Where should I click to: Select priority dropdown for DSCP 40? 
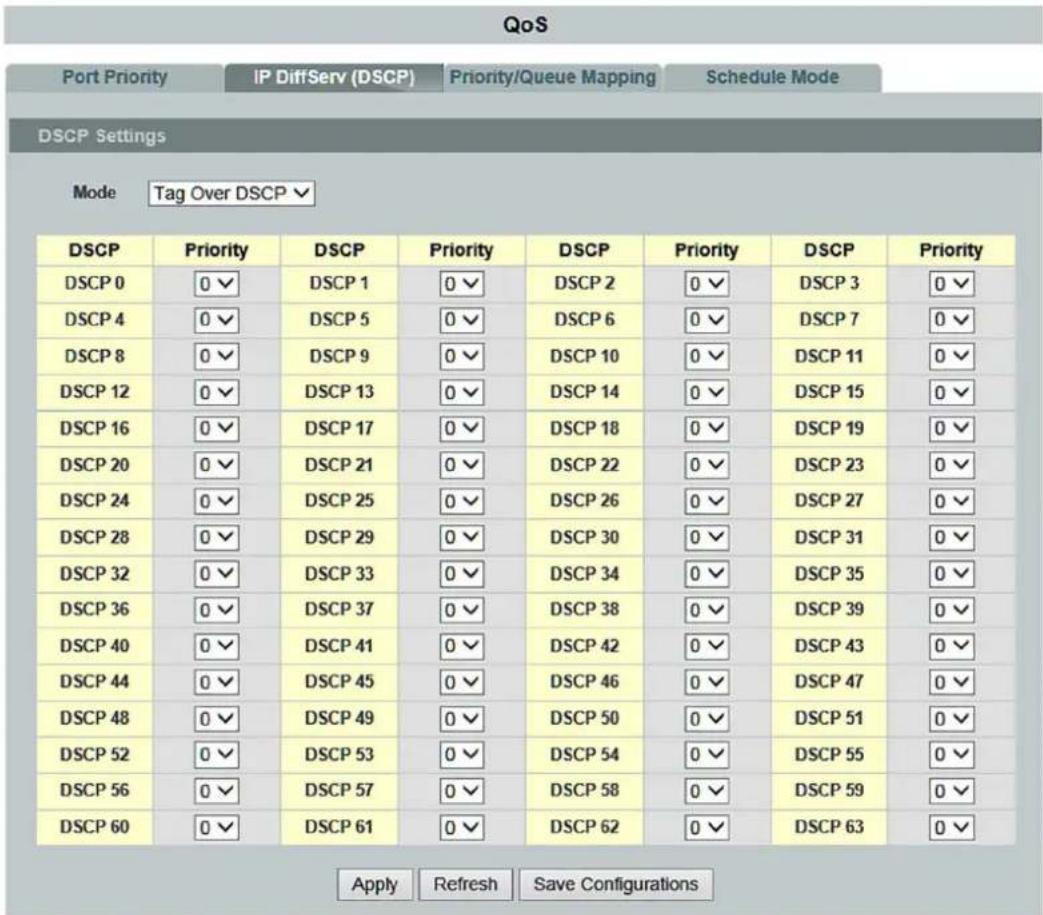216,646
